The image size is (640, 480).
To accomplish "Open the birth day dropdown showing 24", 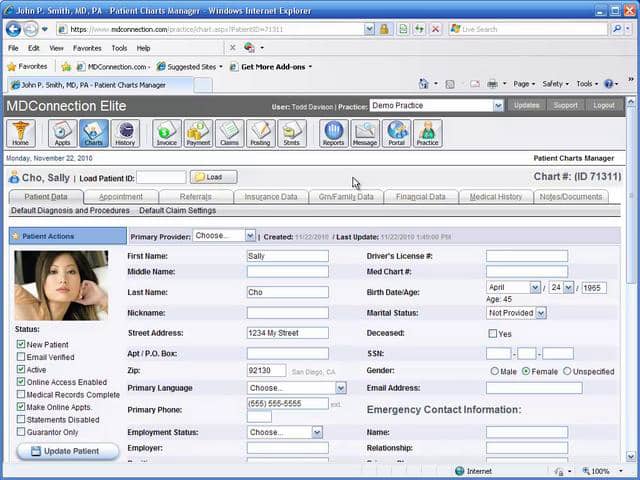I will point(561,287).
